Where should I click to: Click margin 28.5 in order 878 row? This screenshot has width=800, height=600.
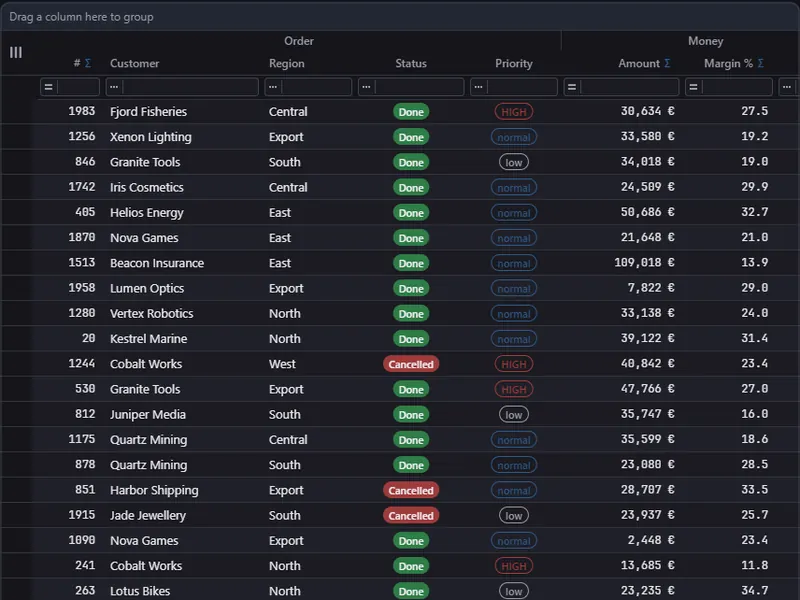tap(755, 464)
